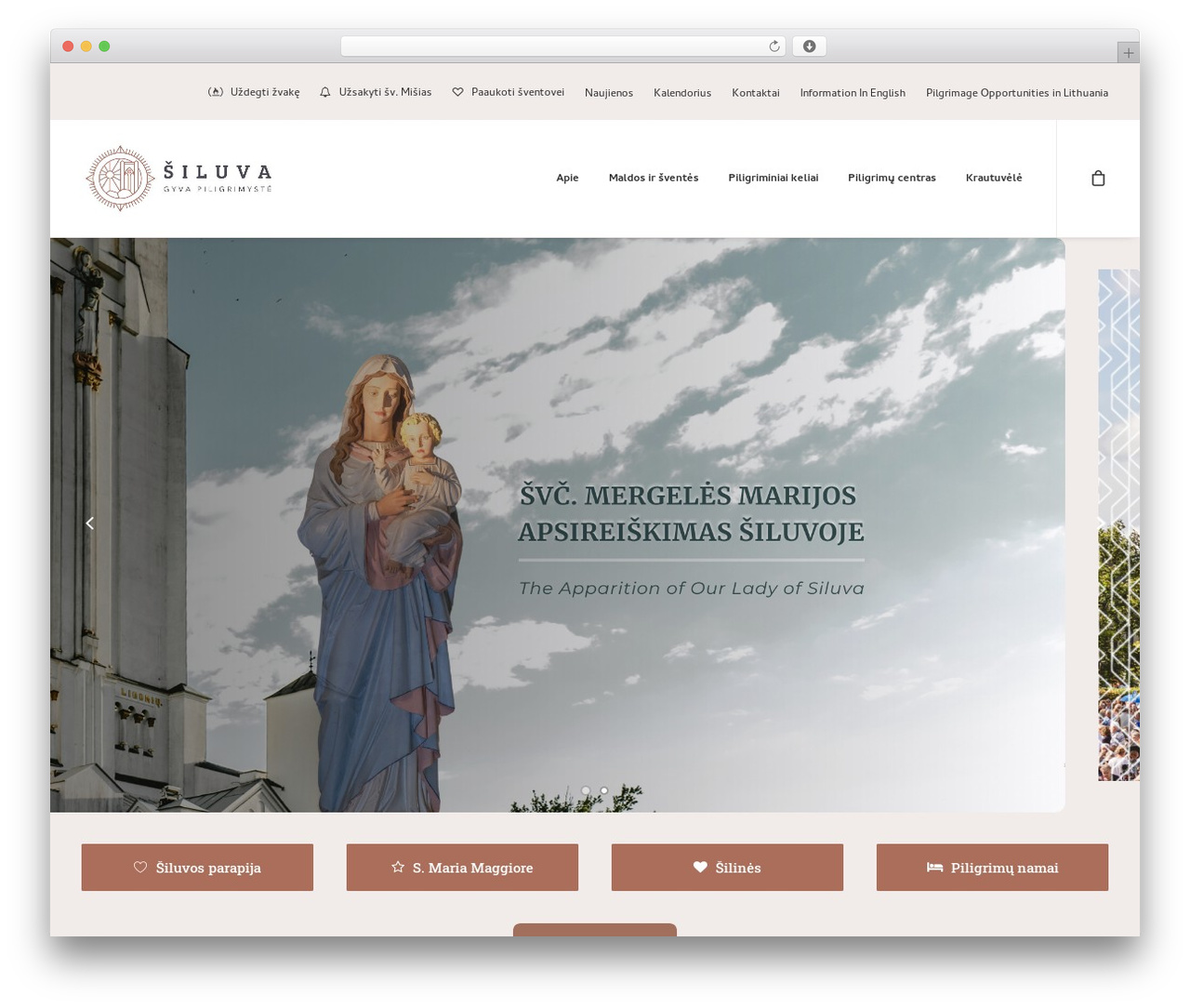The height and width of the screenshot is (1008, 1190).
Task: Click the bell icon beside Užsakyti šv. Mišias
Action: coord(325,92)
